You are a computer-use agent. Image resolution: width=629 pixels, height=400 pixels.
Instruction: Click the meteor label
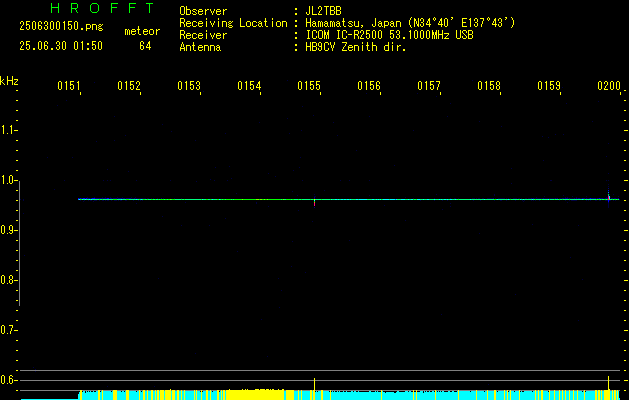(142, 31)
